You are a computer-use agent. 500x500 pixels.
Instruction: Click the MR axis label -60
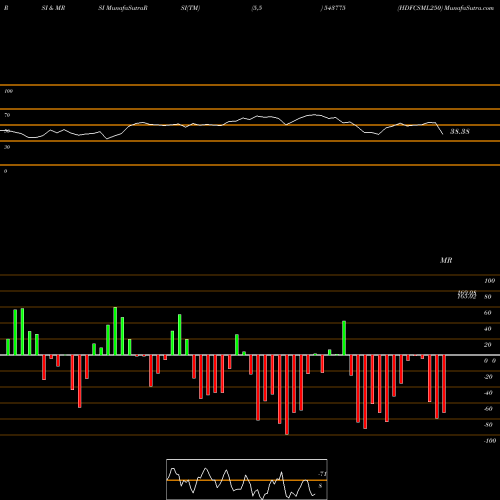tap(488, 409)
